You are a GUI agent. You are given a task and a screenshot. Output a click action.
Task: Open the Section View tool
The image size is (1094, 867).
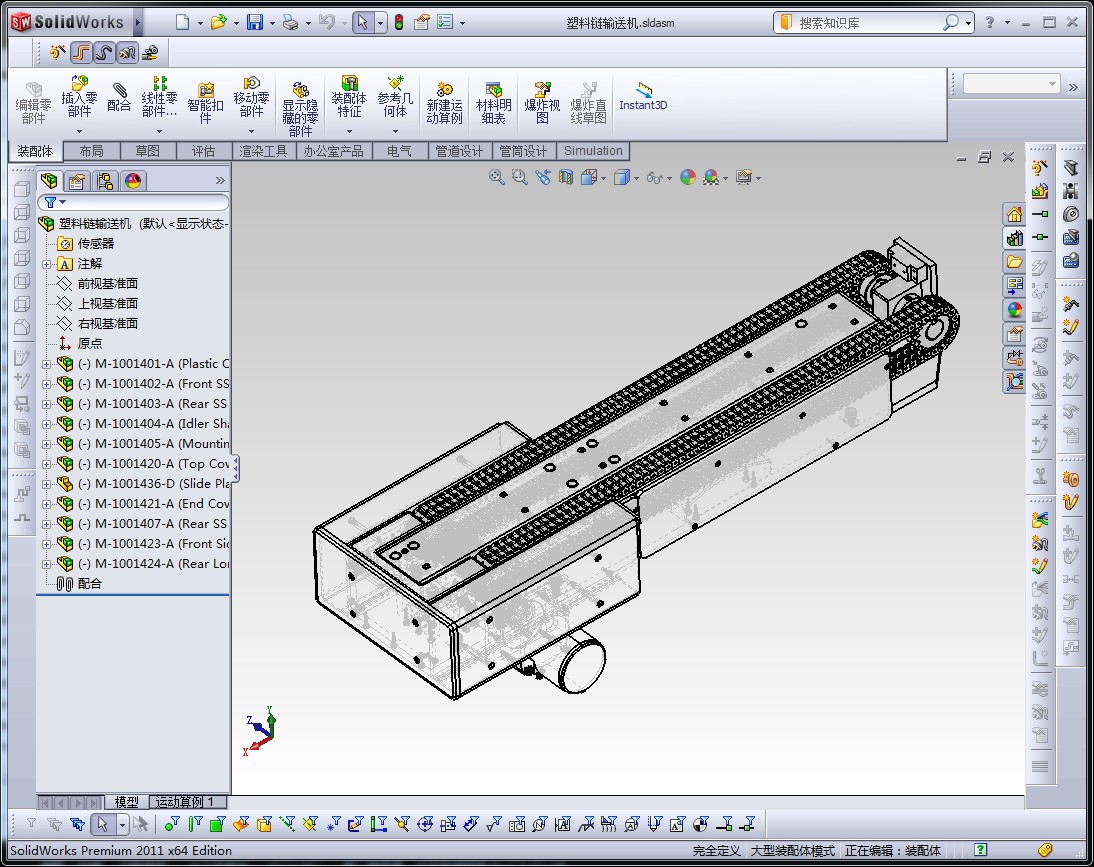[x=566, y=177]
